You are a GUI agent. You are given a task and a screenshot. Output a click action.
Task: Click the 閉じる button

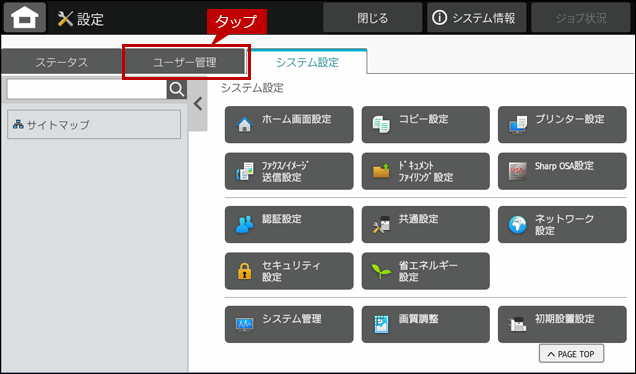(x=372, y=18)
